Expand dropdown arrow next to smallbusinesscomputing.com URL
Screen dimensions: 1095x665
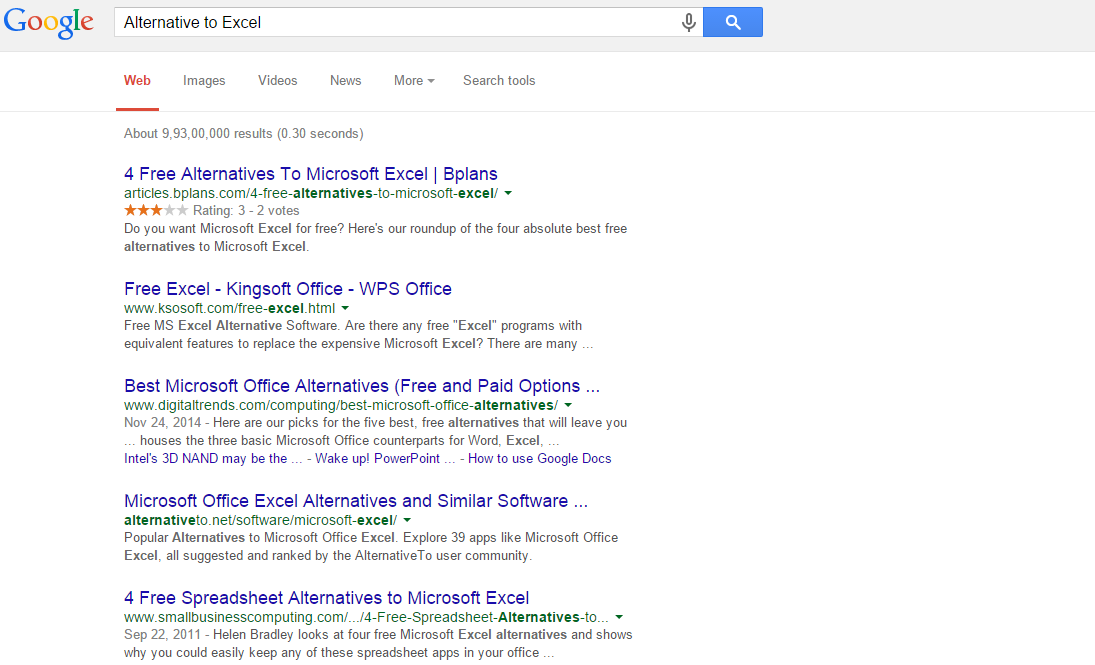coord(619,618)
